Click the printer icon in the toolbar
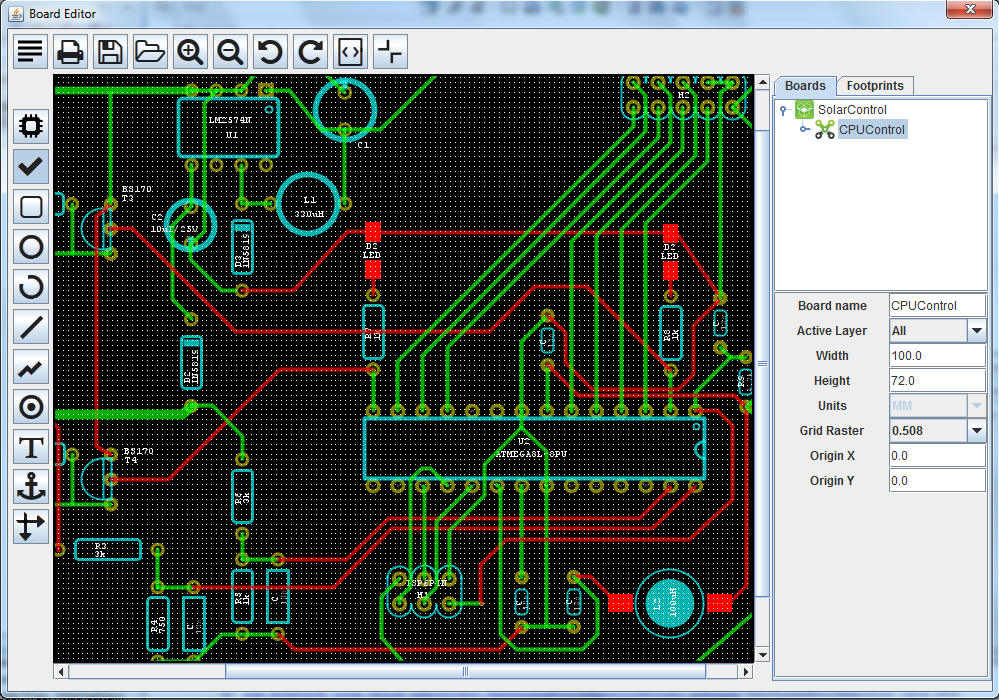The image size is (999, 700). pyautogui.click(x=70, y=51)
